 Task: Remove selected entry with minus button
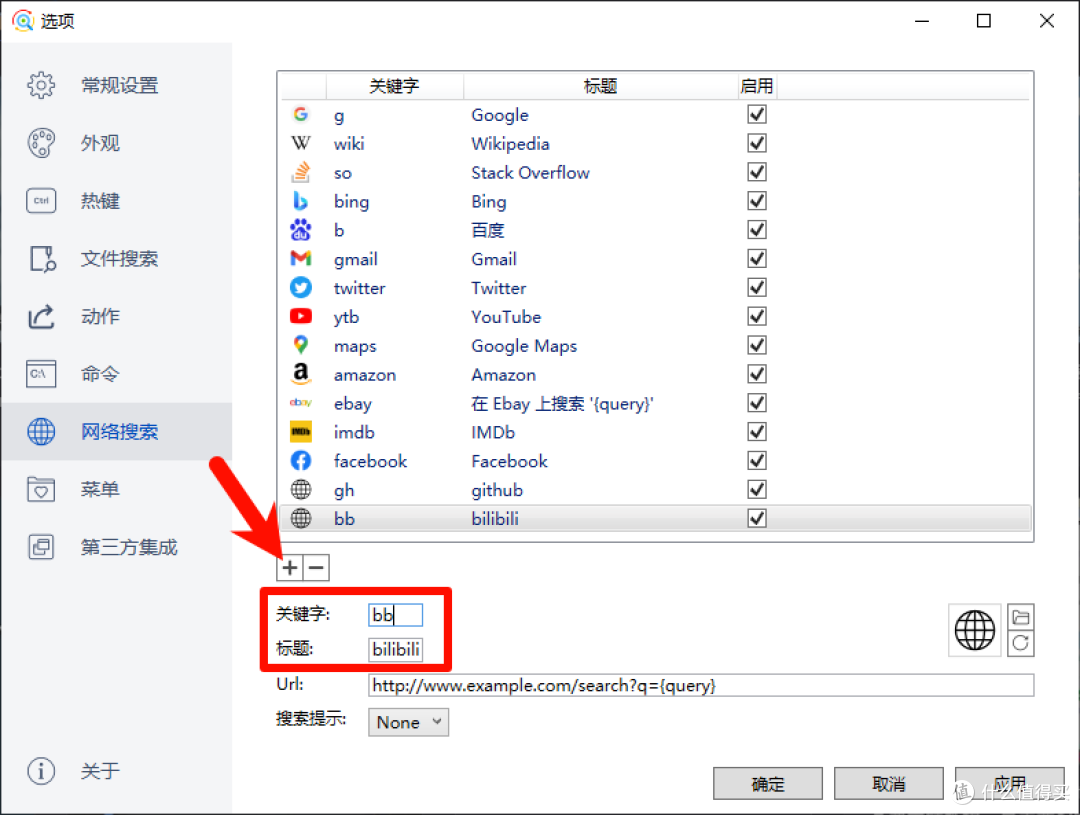pyautogui.click(x=316, y=568)
